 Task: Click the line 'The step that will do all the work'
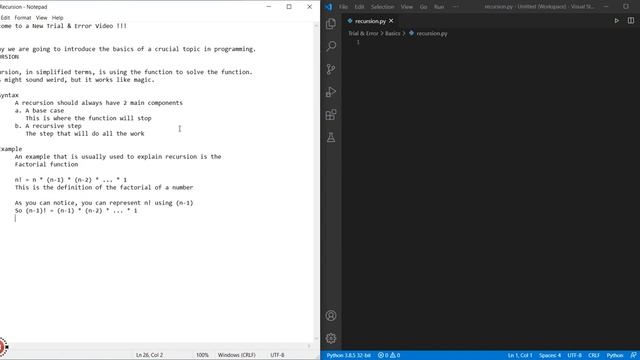click(x=84, y=134)
